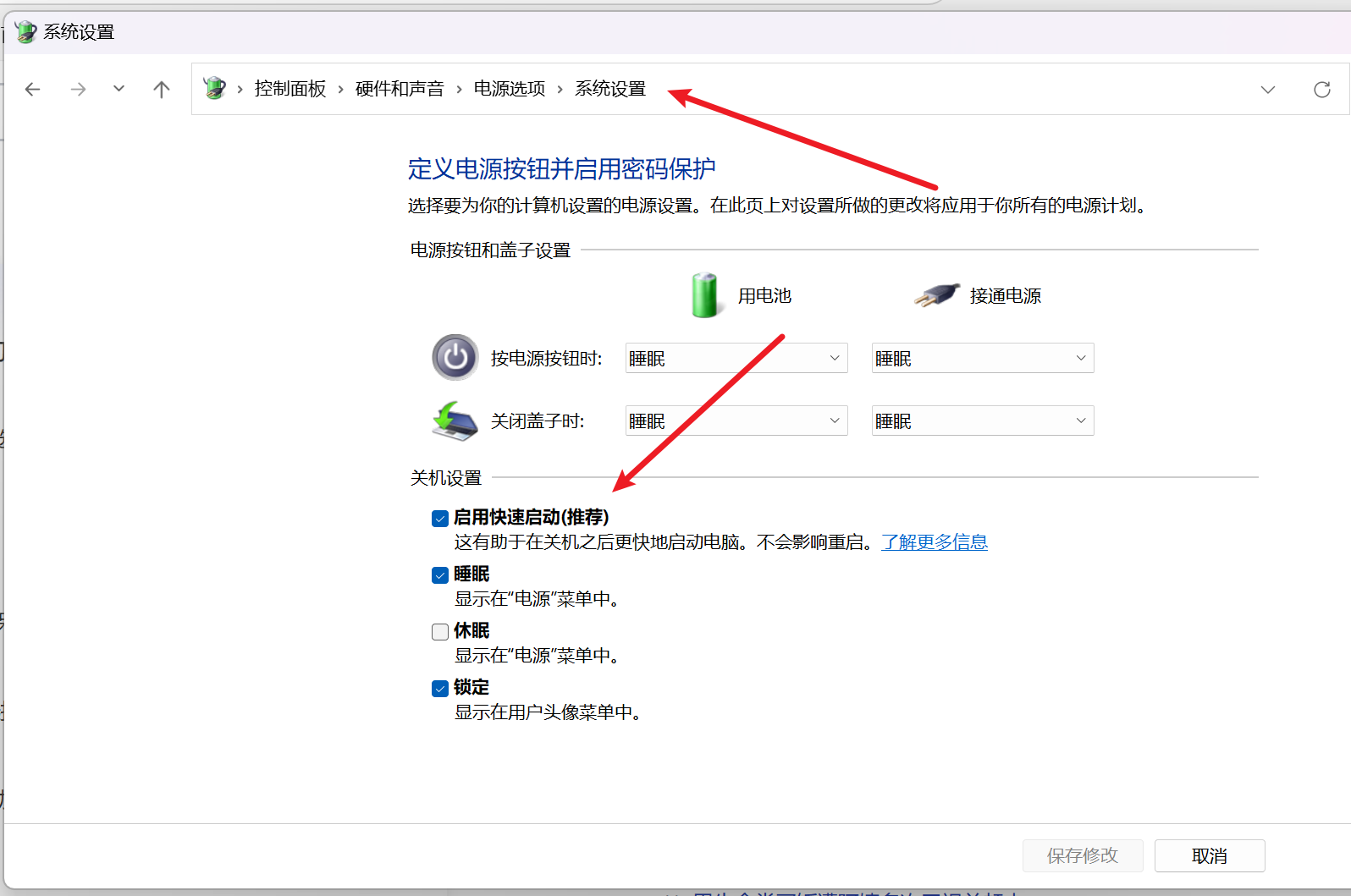This screenshot has width=1351, height=896.
Task: Toggle 启用快速启动(推荐) checkbox
Action: (x=440, y=519)
